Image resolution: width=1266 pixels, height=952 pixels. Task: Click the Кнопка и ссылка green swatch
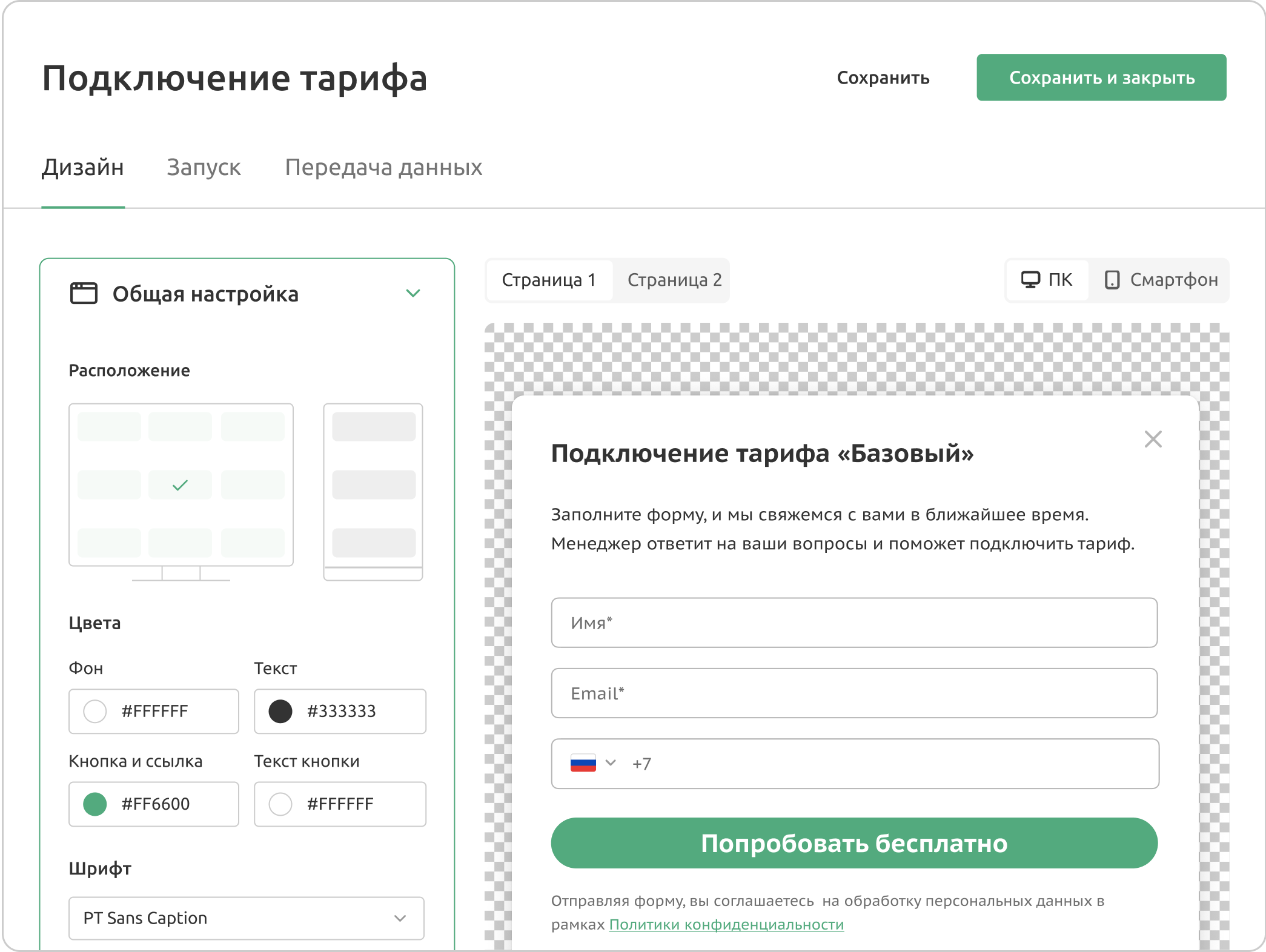pyautogui.click(x=95, y=804)
